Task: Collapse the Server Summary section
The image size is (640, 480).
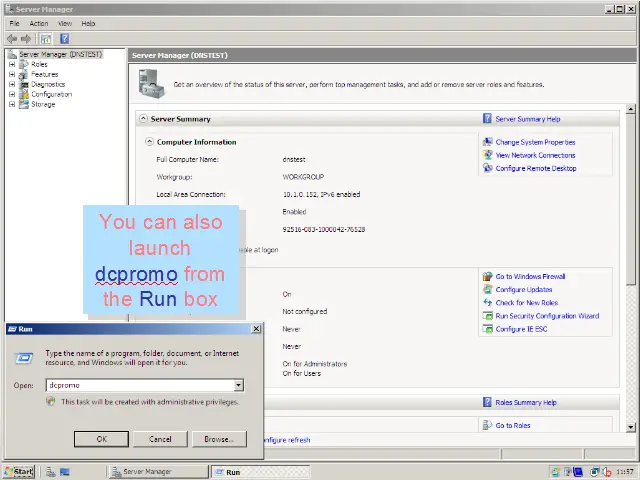Action: pyautogui.click(x=143, y=119)
